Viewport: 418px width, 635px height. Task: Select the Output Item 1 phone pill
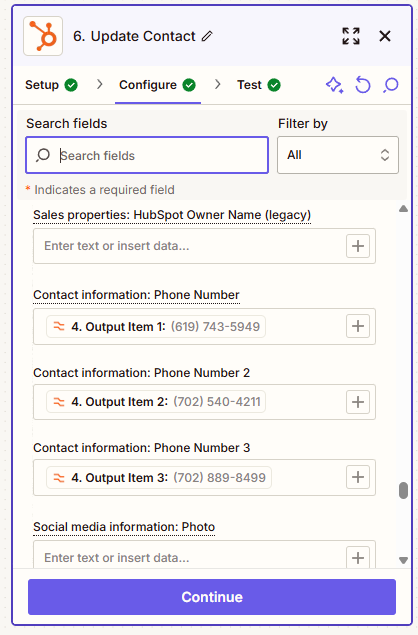coord(156,326)
